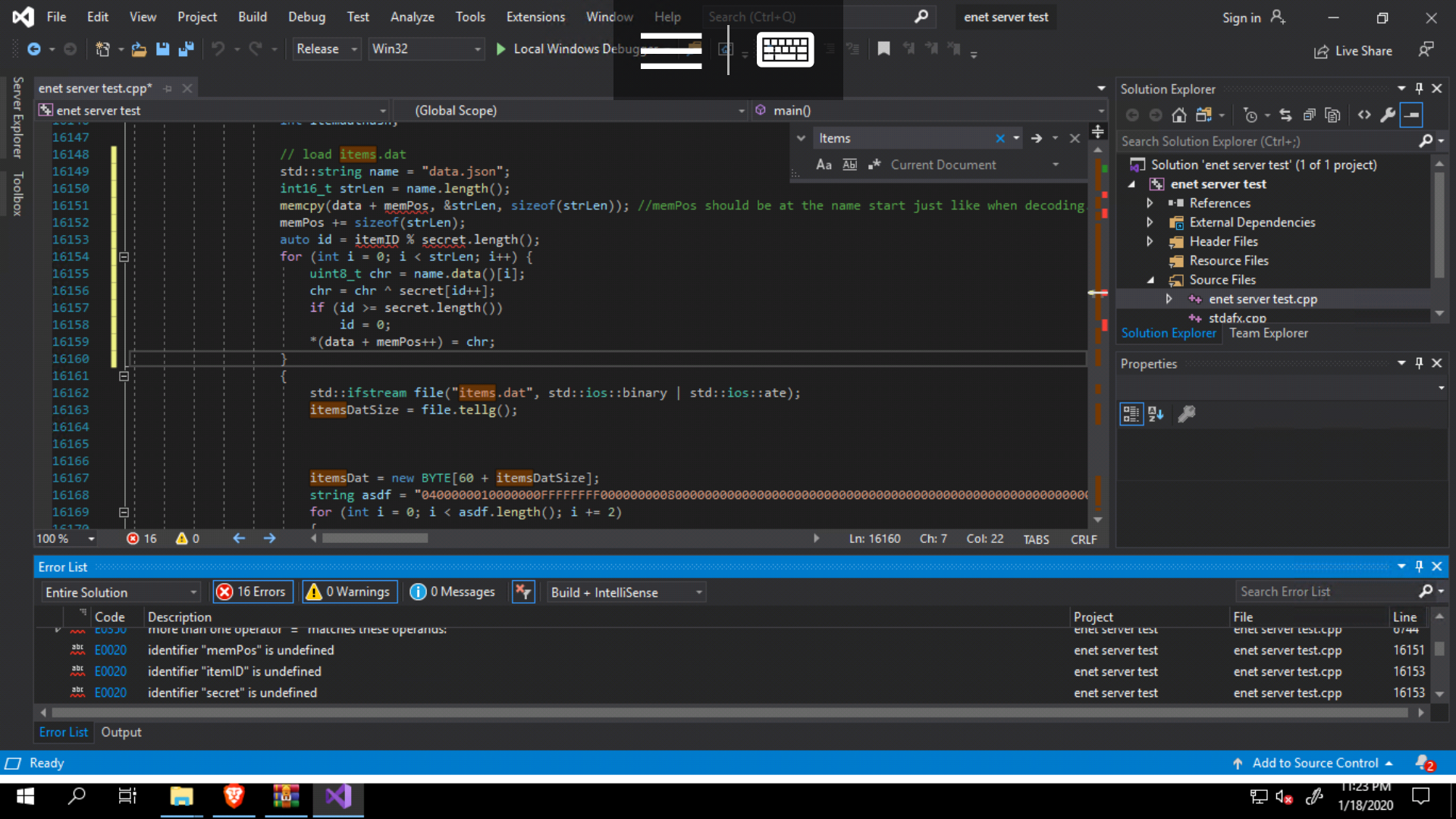Open notifications bell in status bar
Viewport: 1456px width, 819px height.
click(1423, 763)
